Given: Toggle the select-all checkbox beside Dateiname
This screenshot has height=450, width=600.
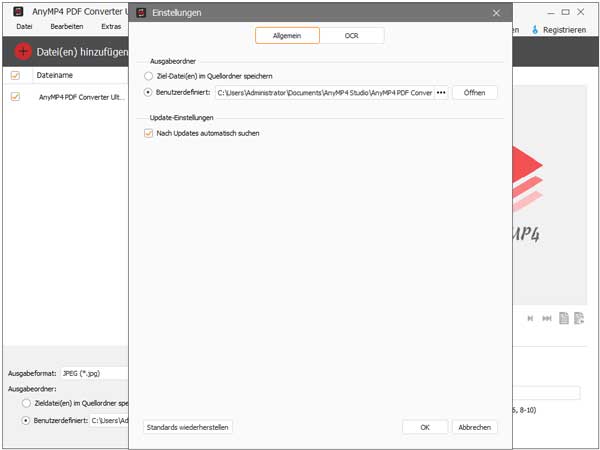Looking at the screenshot, I should coord(15,75).
